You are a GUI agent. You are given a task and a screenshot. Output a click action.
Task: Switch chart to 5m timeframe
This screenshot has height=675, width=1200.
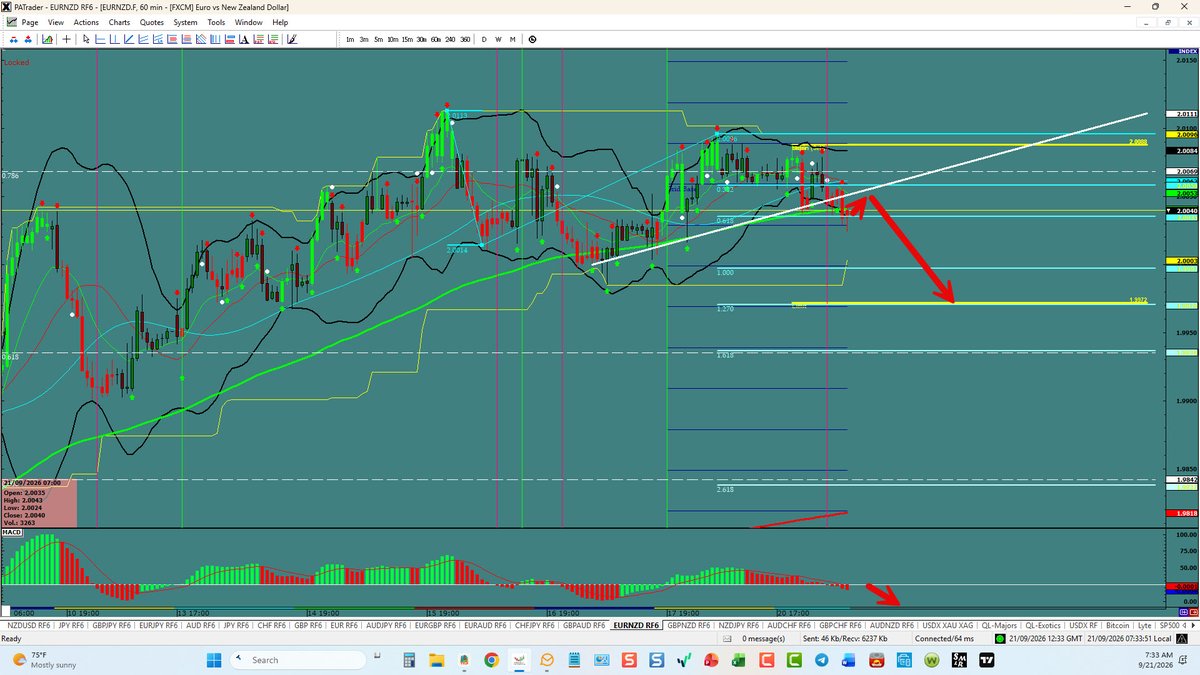379,39
